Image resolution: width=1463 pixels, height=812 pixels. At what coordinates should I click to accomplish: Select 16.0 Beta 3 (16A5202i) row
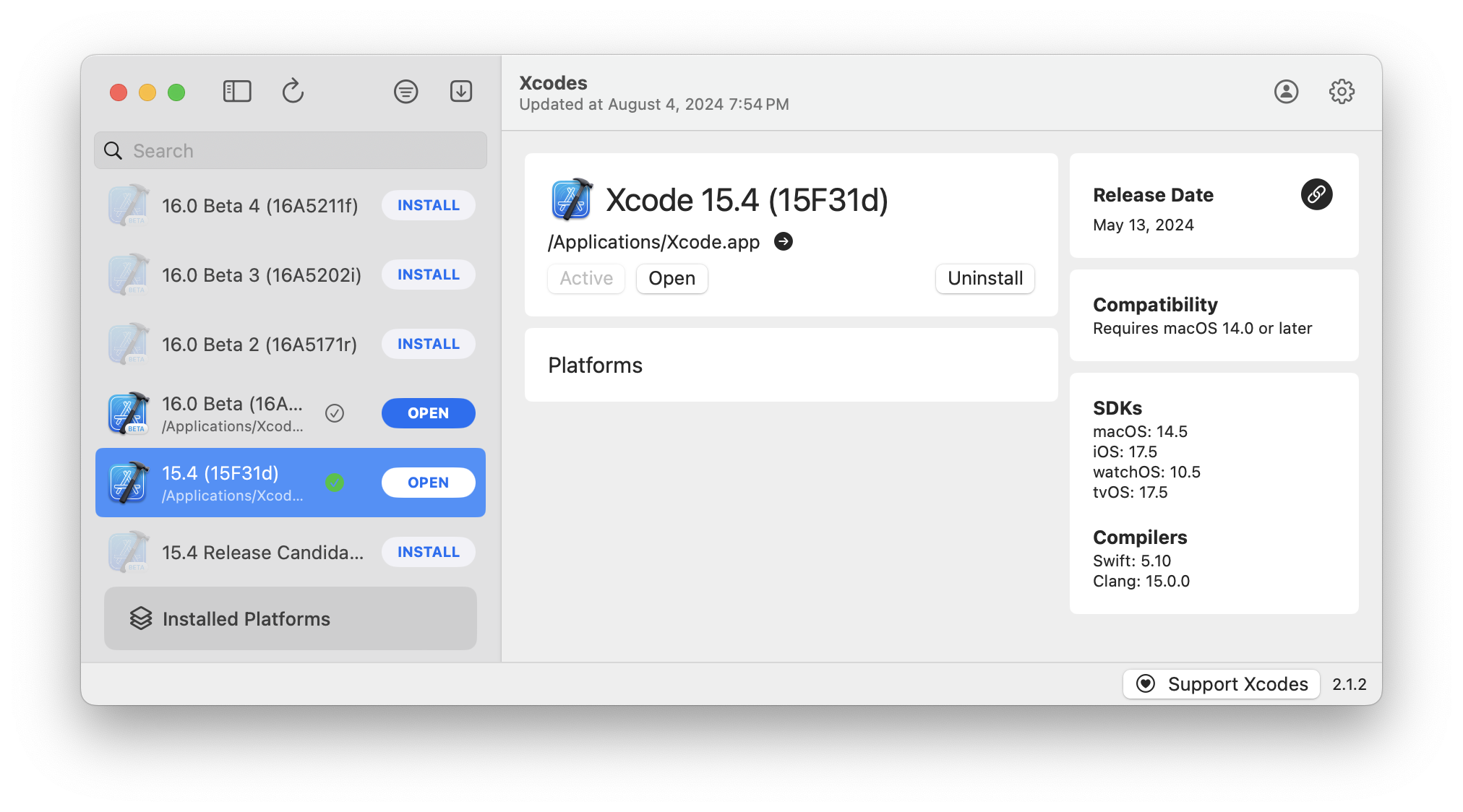pyautogui.click(x=260, y=275)
